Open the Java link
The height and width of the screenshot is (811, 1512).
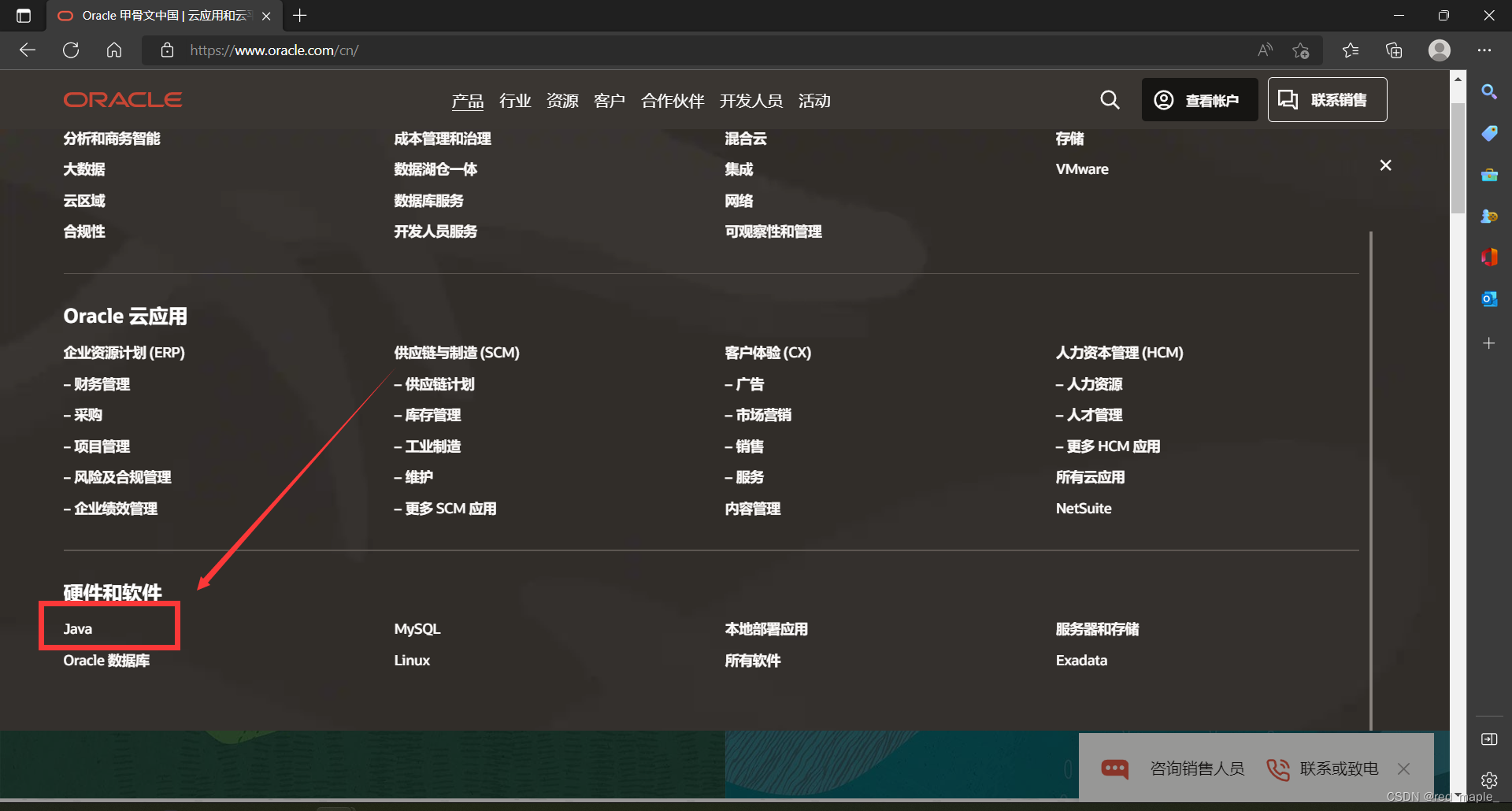click(78, 629)
